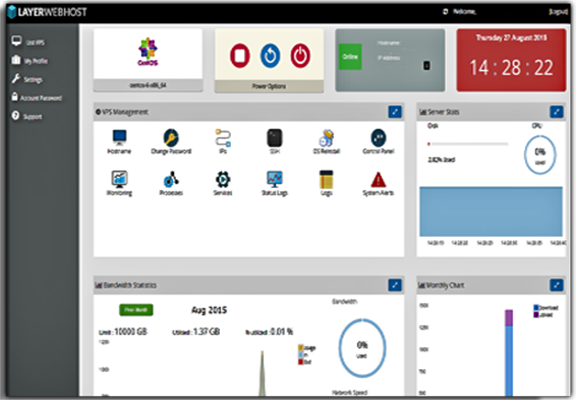This screenshot has width=578, height=400.
Task: Open the Services gear icon
Action: 223,180
